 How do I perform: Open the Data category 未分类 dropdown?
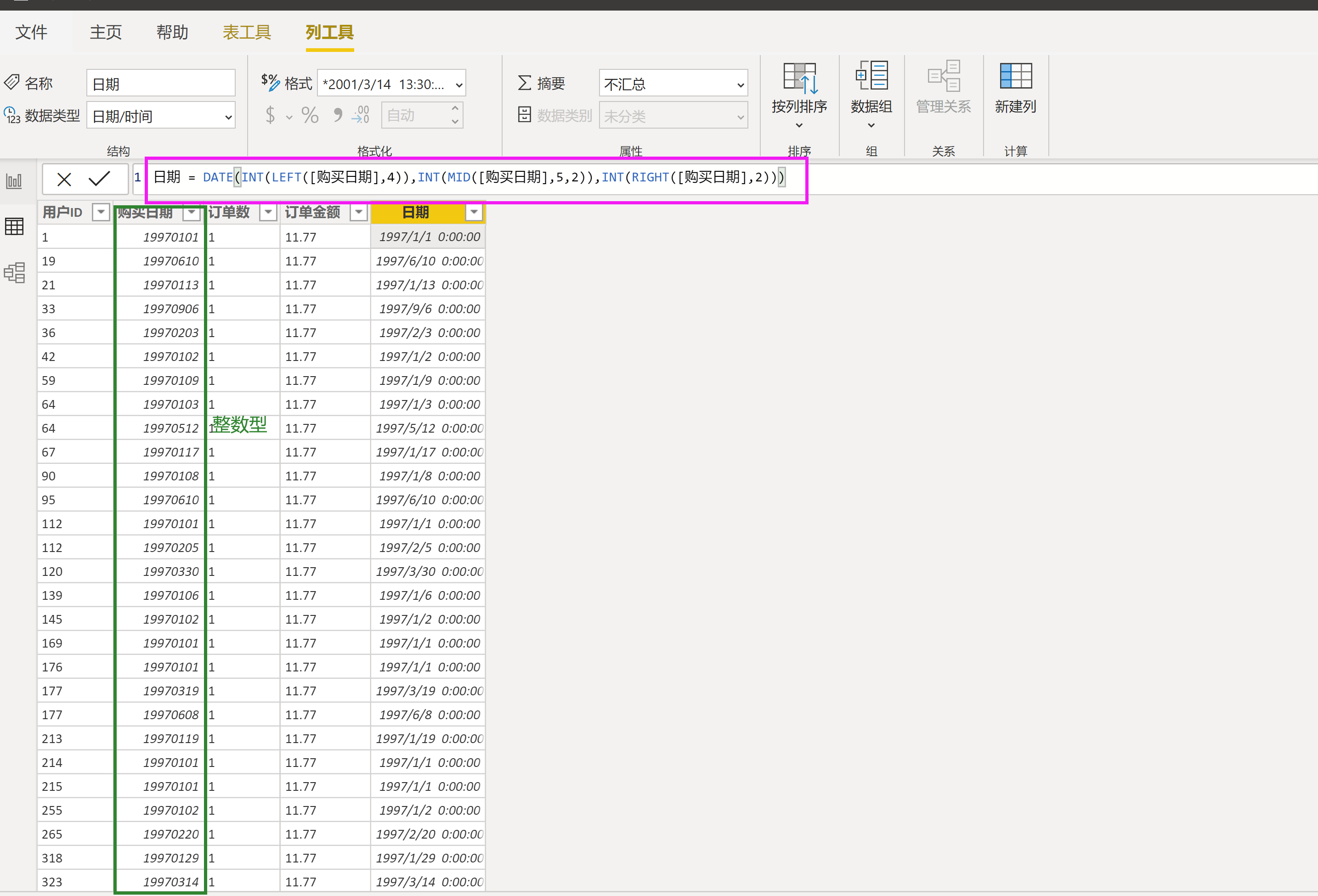(x=673, y=116)
